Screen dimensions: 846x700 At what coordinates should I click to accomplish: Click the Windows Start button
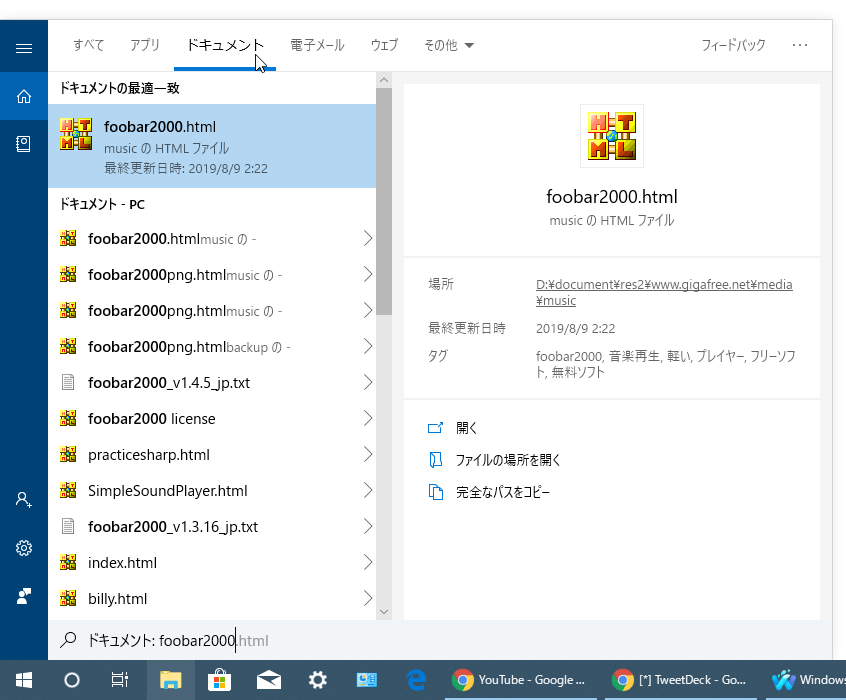click(24, 680)
